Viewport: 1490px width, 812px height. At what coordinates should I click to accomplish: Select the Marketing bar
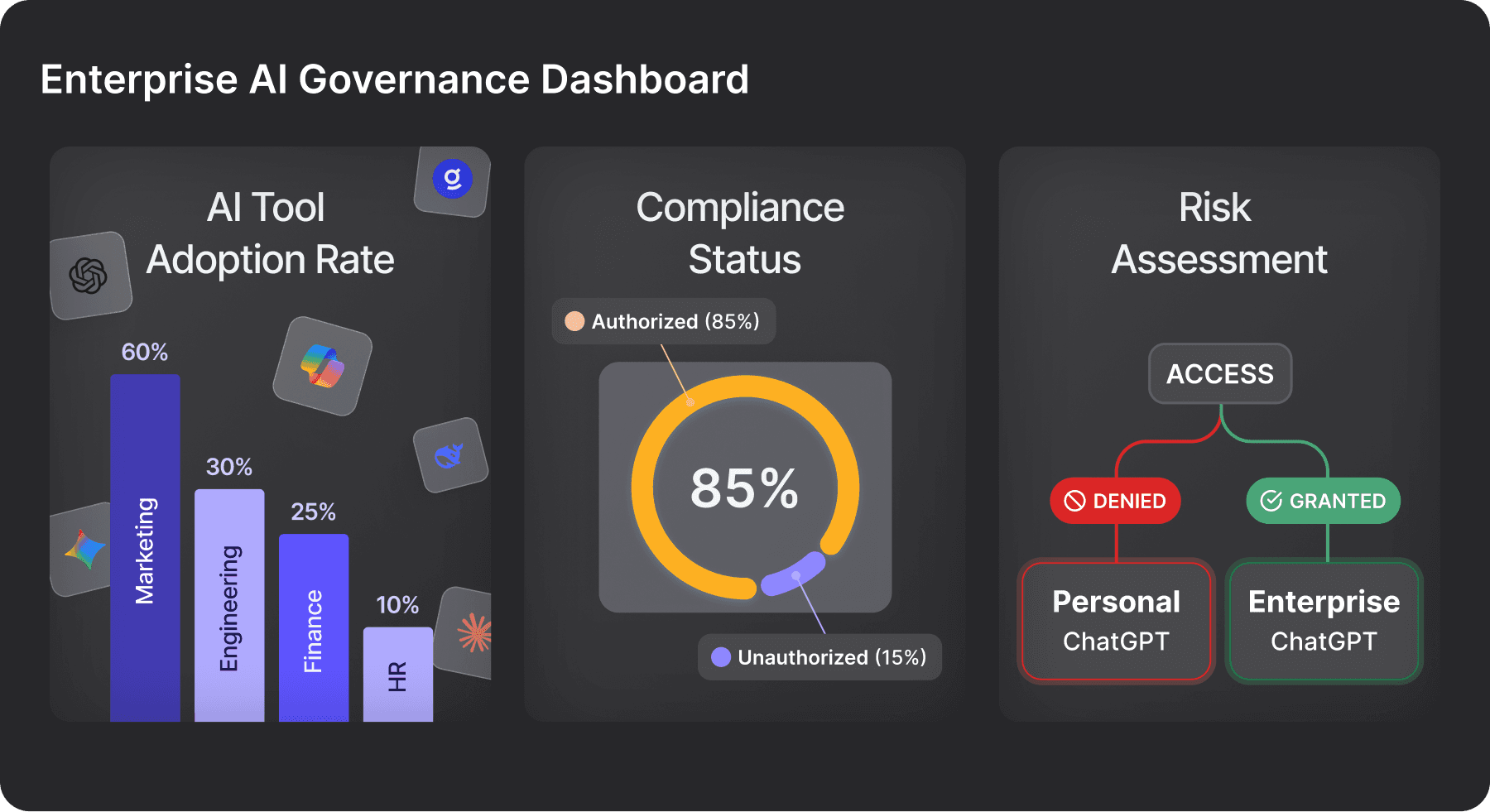click(x=145, y=548)
